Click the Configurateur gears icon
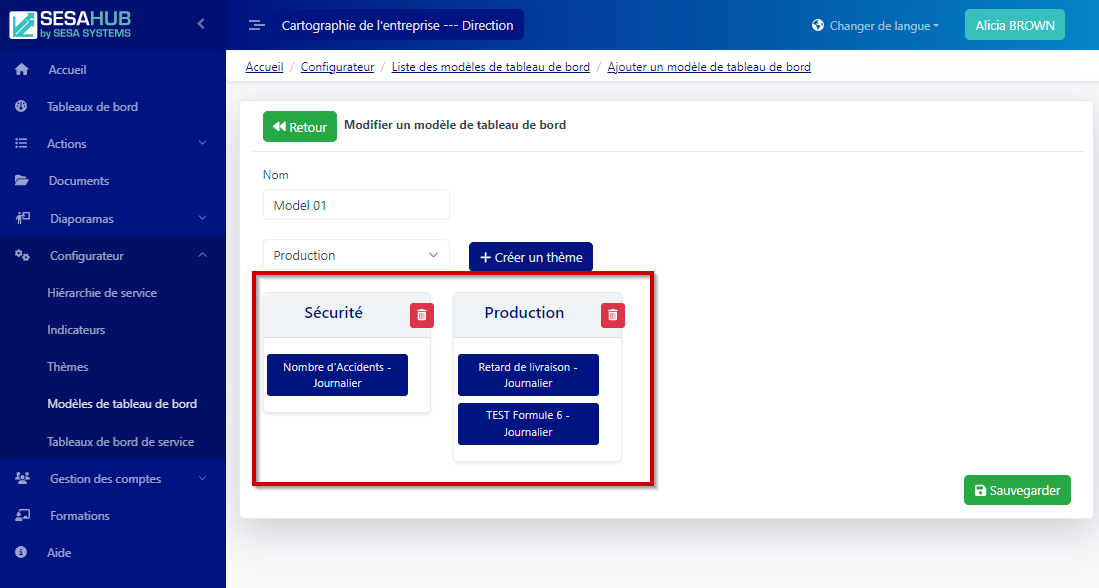Screen dimensions: 1099x588 tap(22, 255)
